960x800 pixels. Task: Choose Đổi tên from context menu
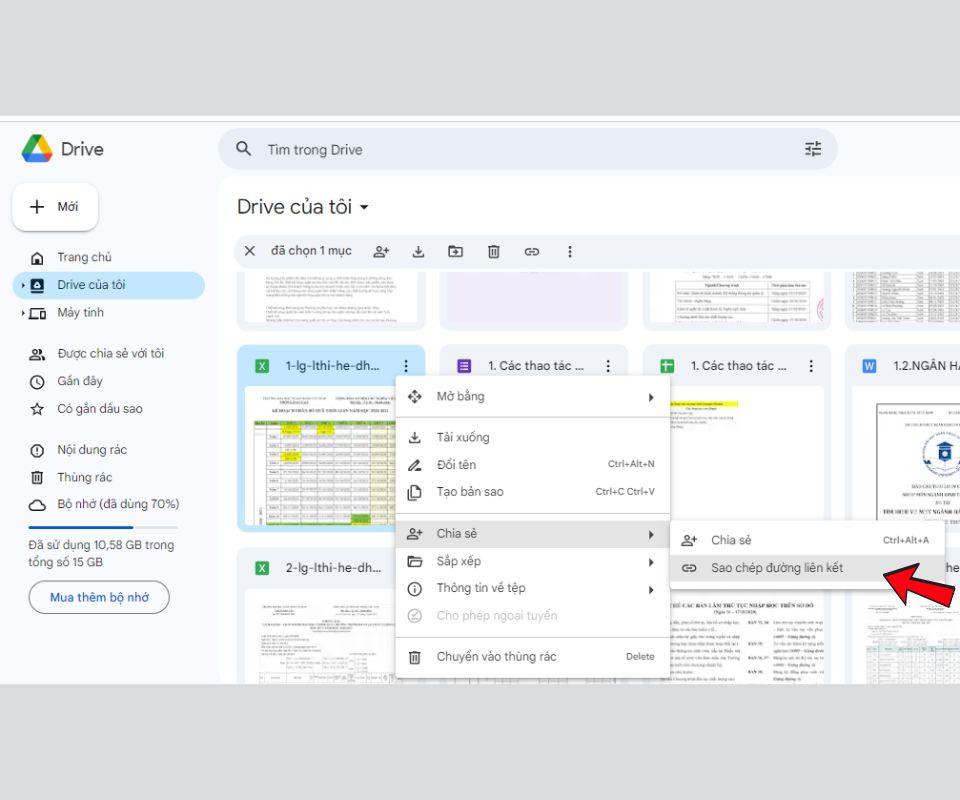(x=456, y=465)
